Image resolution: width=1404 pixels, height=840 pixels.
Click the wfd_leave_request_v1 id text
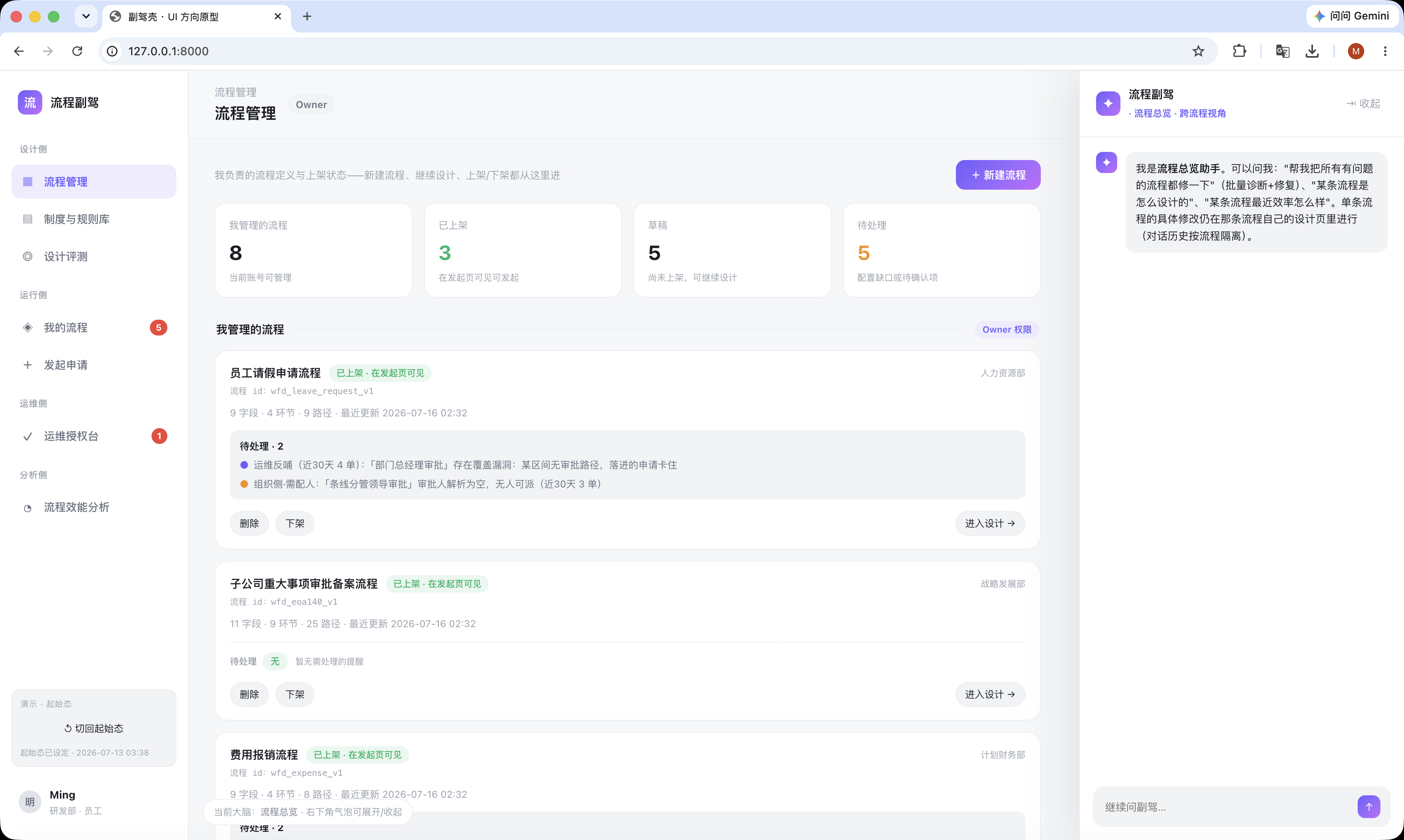tap(322, 391)
